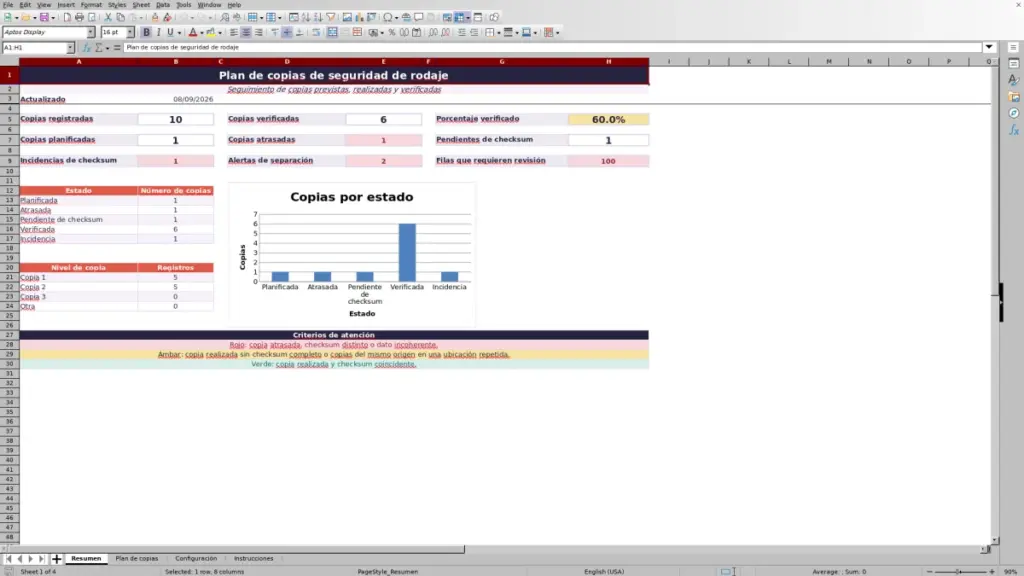Click the zoom slider in status bar

[960, 571]
